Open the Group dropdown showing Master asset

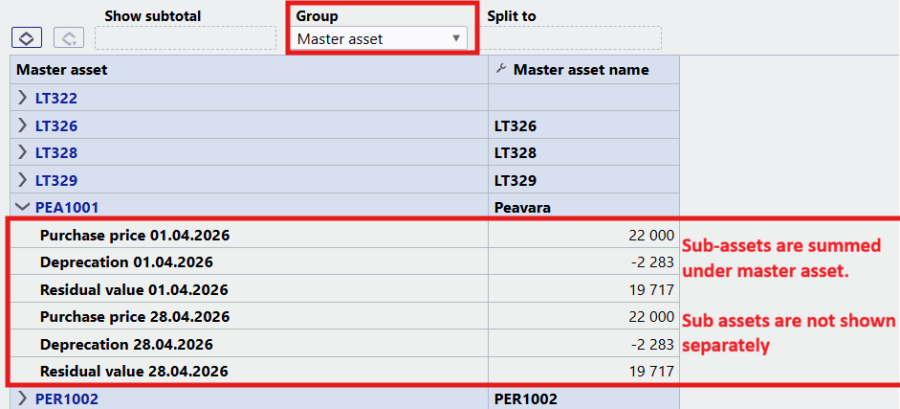pos(379,39)
